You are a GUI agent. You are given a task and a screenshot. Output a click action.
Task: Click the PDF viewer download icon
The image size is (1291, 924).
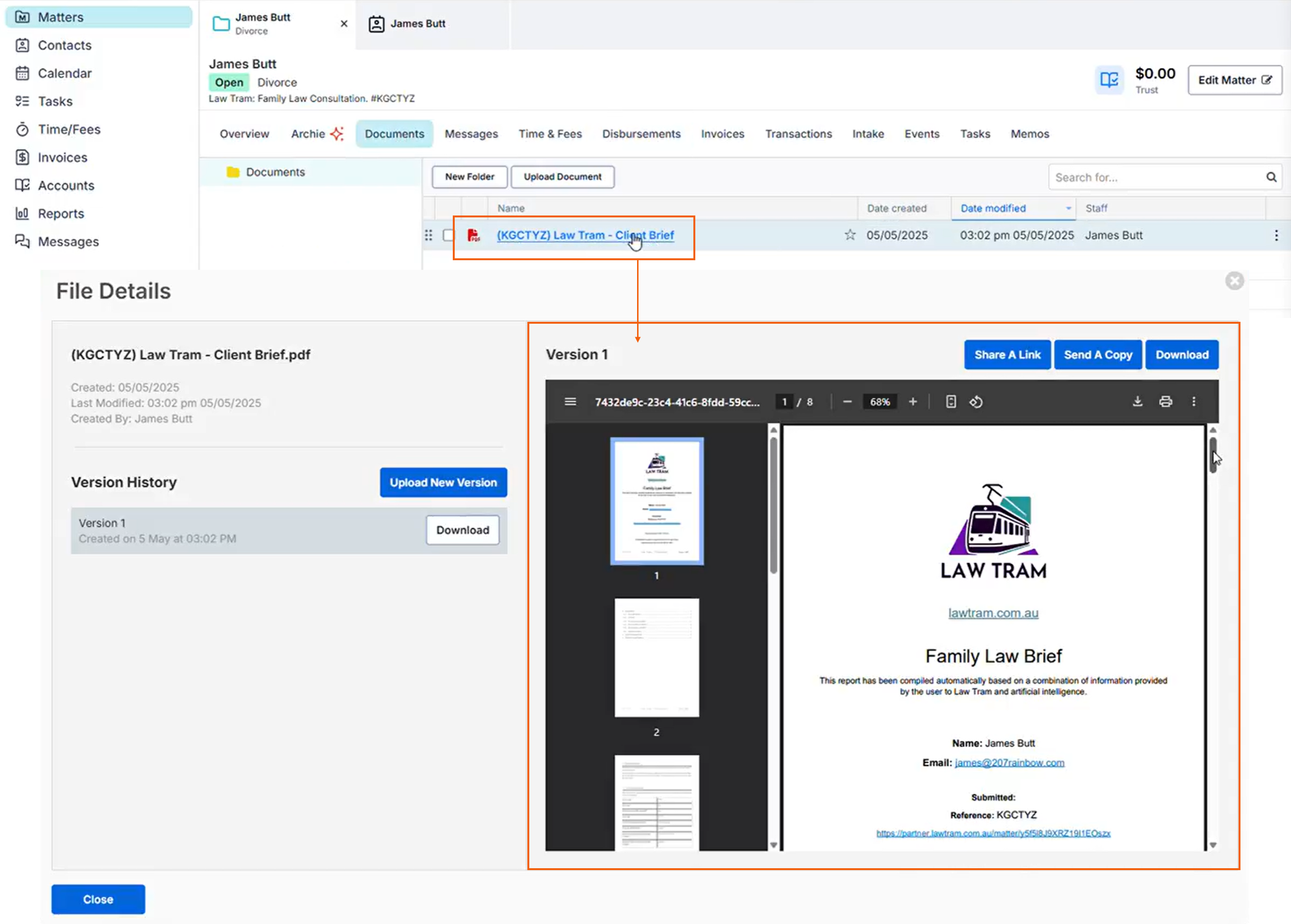point(1138,402)
